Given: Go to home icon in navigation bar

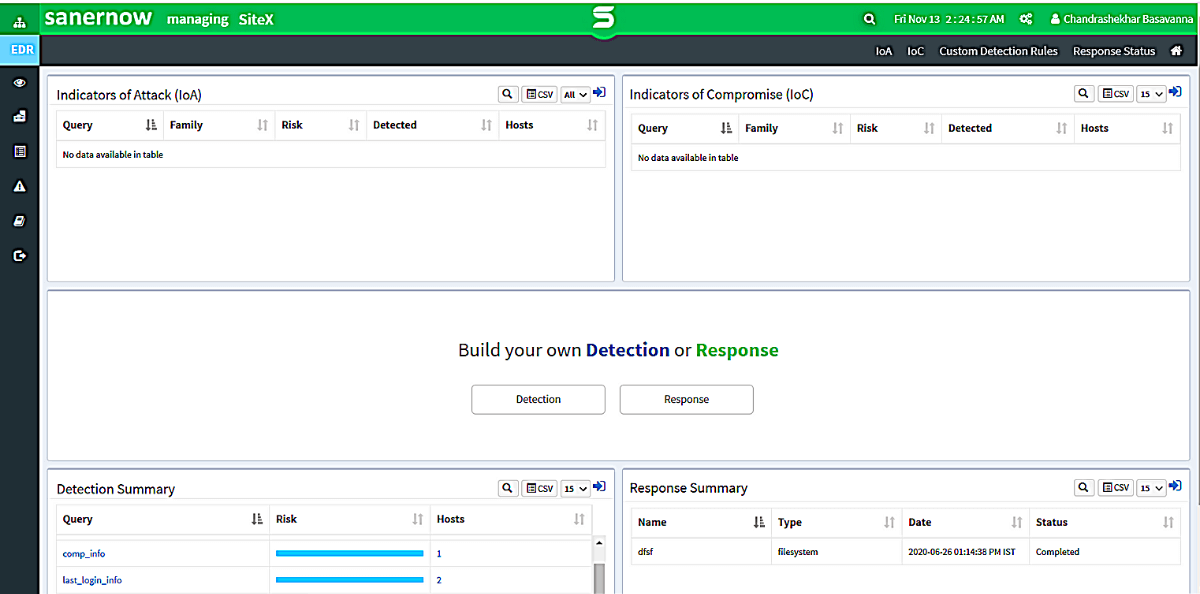Looking at the screenshot, I should click(x=1177, y=51).
